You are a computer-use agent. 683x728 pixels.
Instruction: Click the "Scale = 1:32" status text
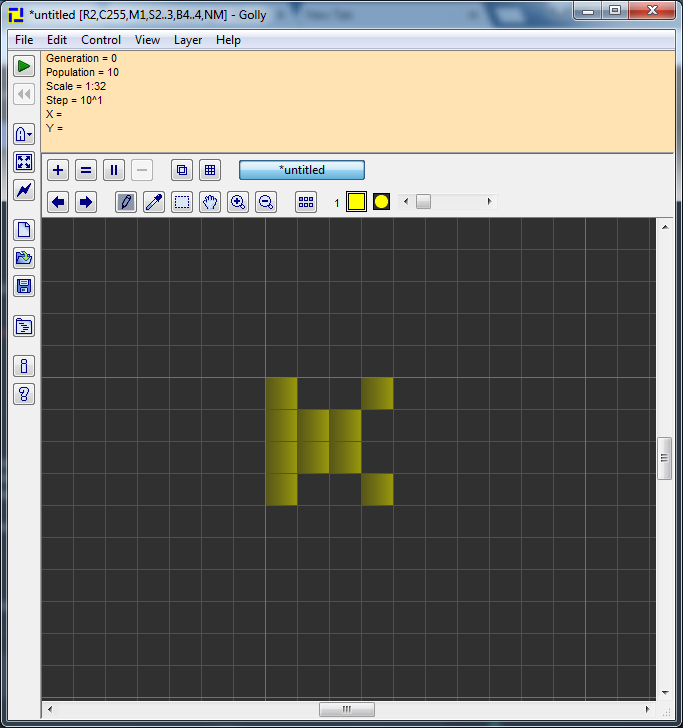point(76,86)
